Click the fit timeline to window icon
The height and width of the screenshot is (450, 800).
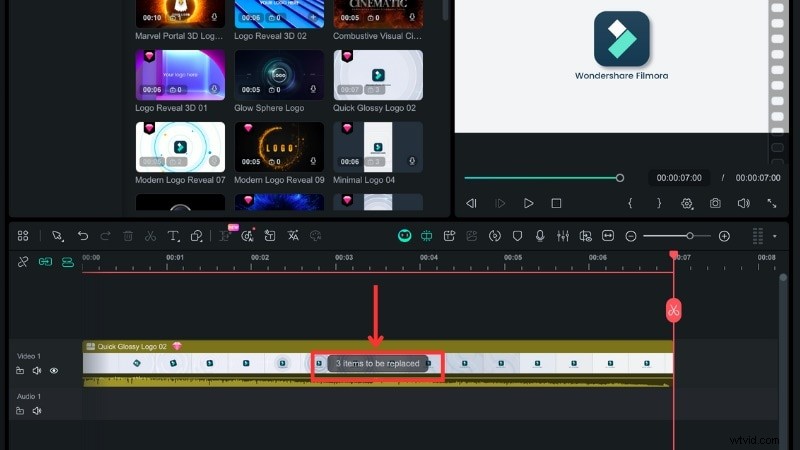pos(608,236)
